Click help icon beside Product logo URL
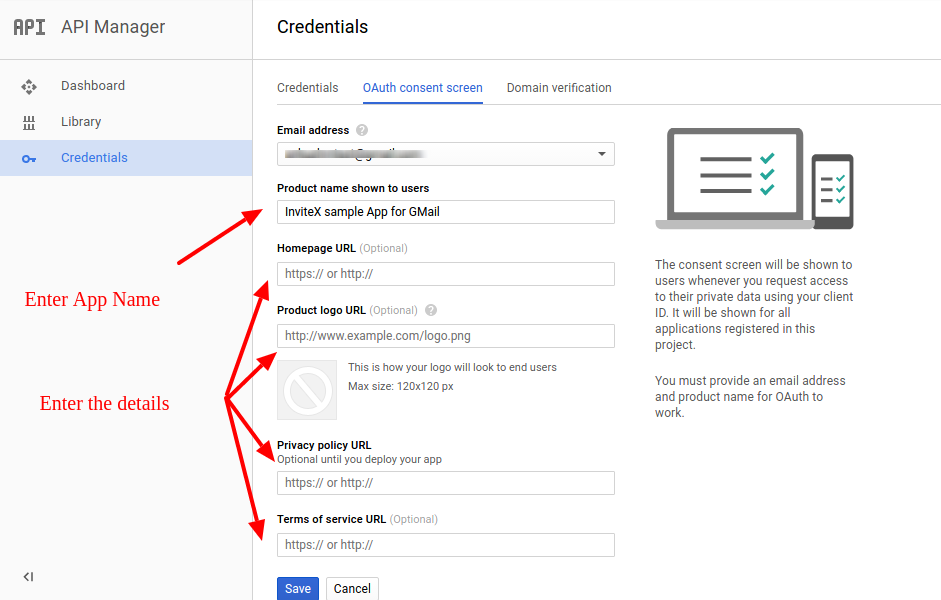The height and width of the screenshot is (600, 941). (431, 310)
